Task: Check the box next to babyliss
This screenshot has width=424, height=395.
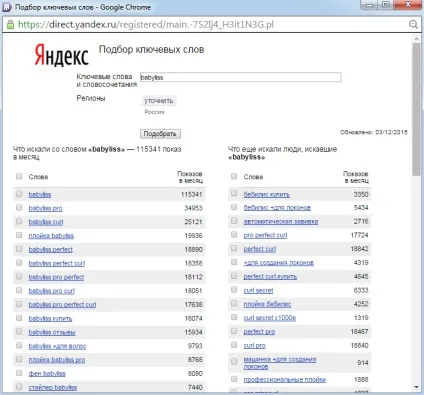Action: coord(19,194)
